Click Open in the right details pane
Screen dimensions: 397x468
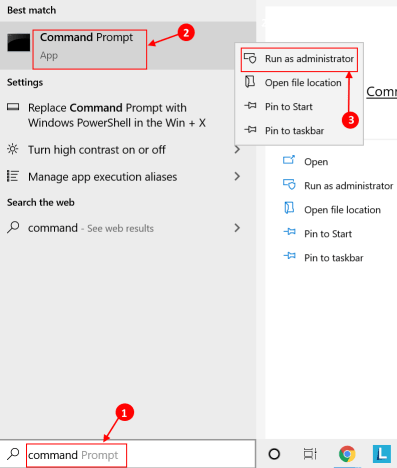pyautogui.click(x=316, y=162)
